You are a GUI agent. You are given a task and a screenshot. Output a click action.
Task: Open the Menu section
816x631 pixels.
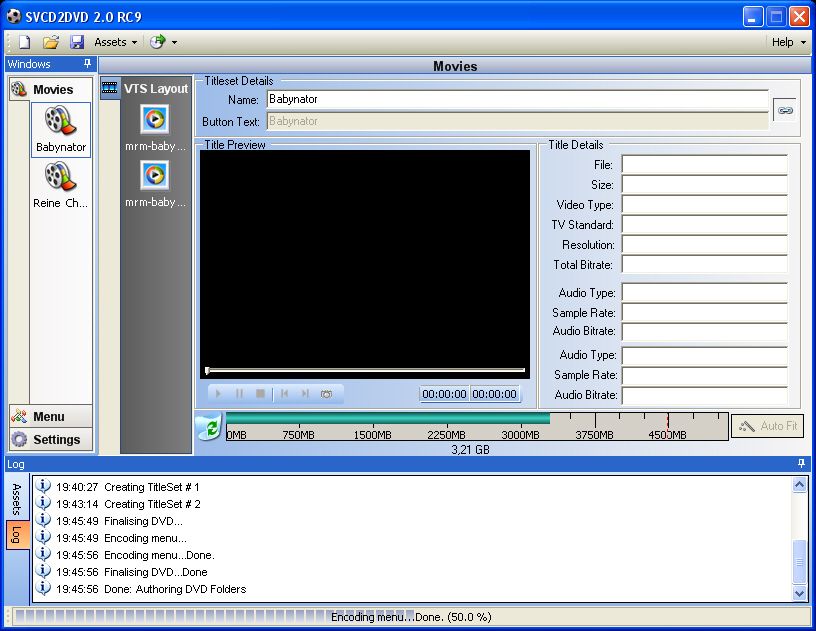[x=50, y=416]
